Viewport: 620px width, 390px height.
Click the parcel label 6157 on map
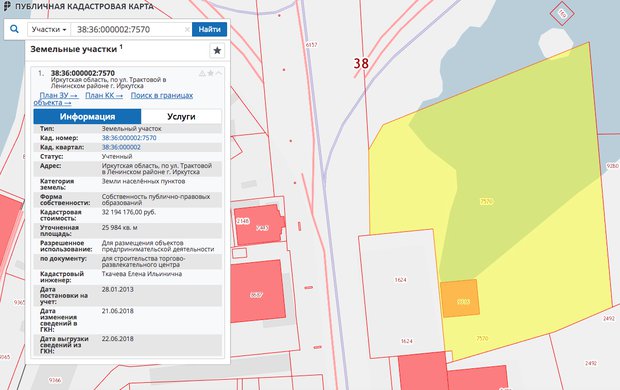pyautogui.click(x=312, y=45)
